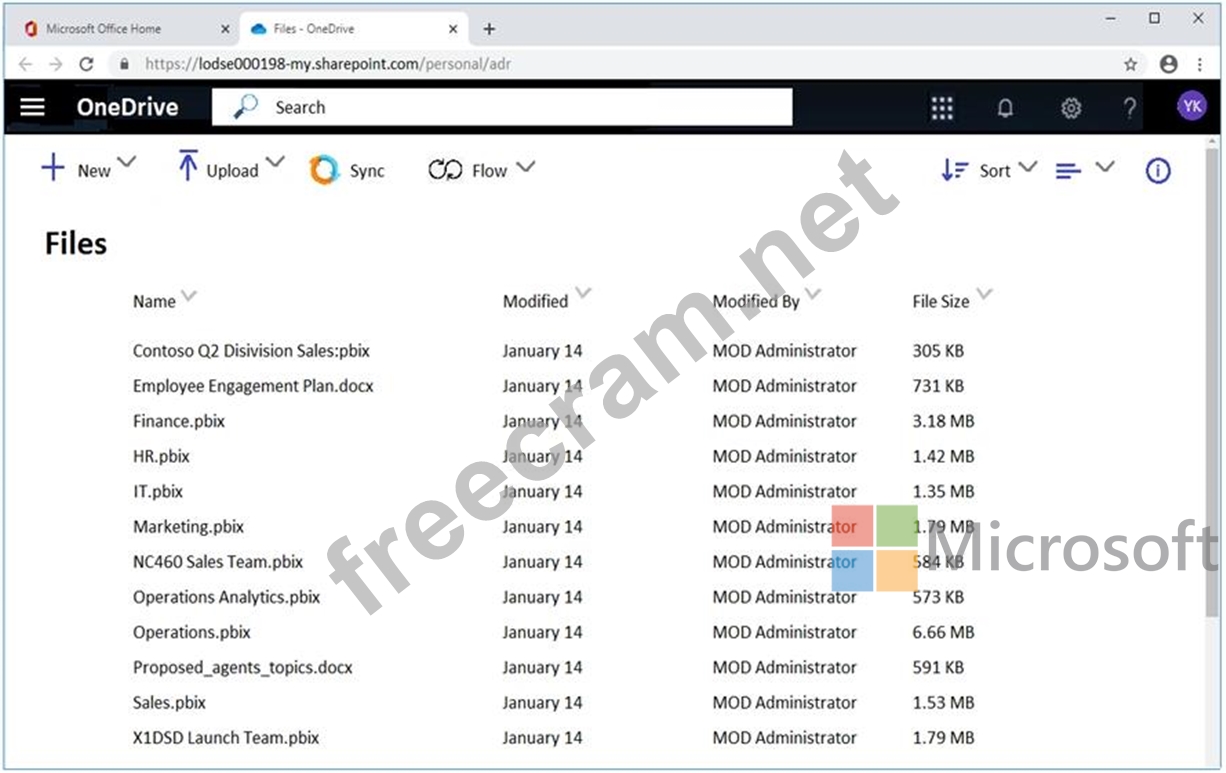Expand the Upload dropdown chevron
This screenshot has width=1226, height=773.
tap(274, 162)
